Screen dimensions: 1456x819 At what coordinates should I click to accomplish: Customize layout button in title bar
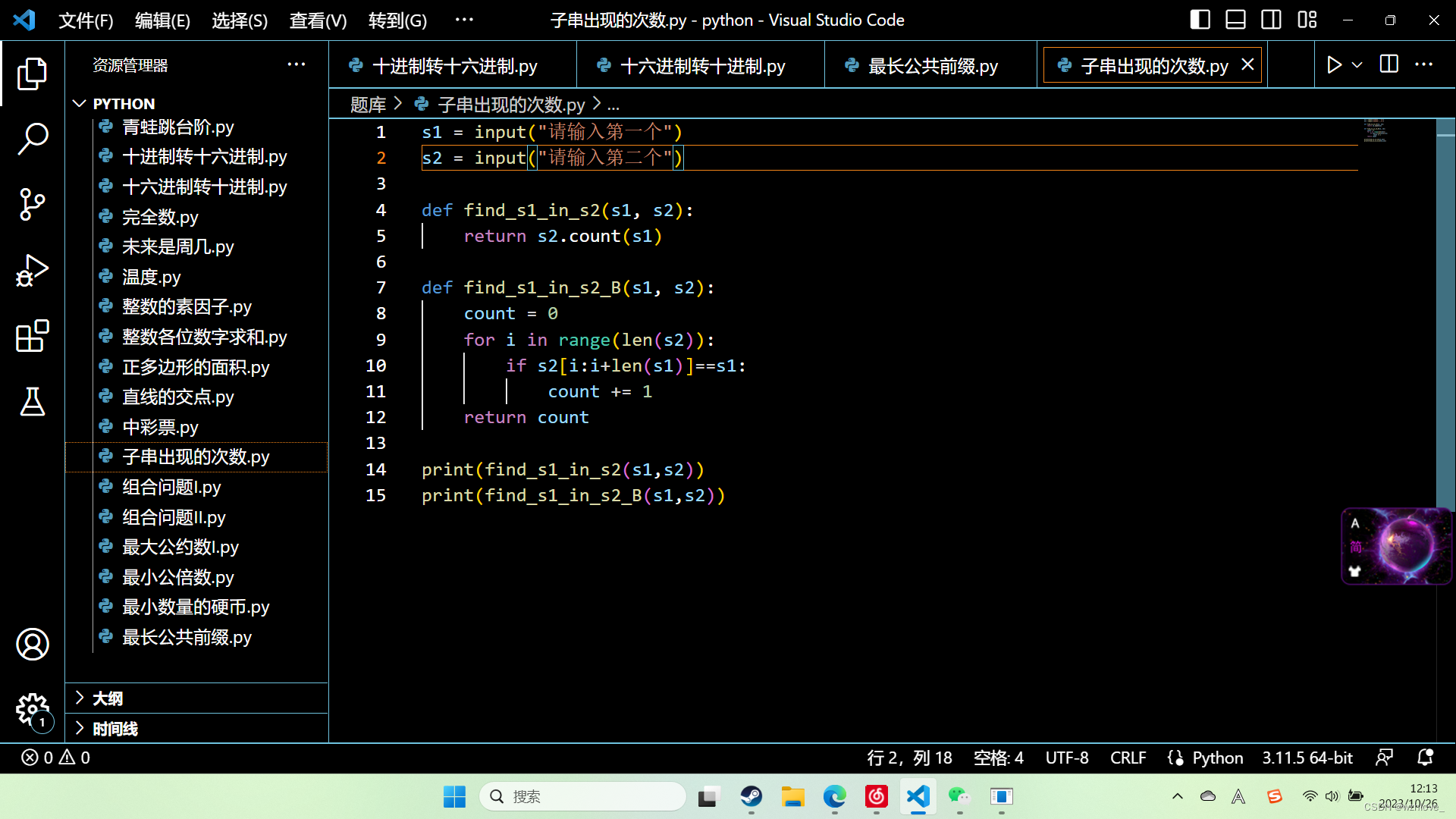pos(1307,20)
